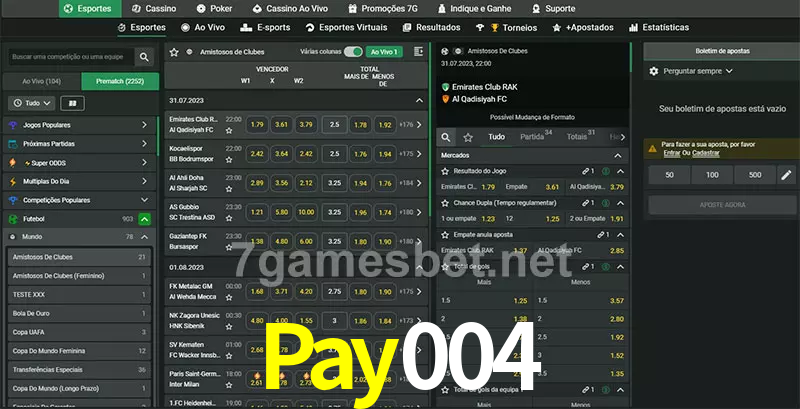Click the Cadastrar register link
The image size is (800, 409).
point(706,153)
